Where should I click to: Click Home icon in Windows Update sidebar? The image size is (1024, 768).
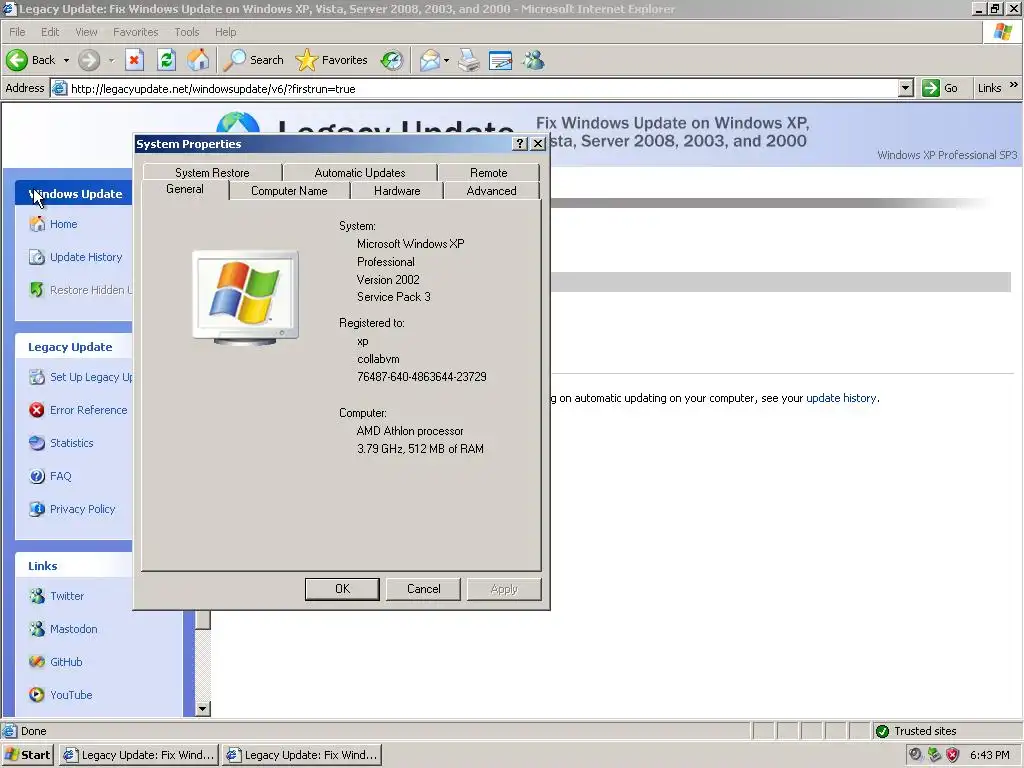[x=37, y=224]
